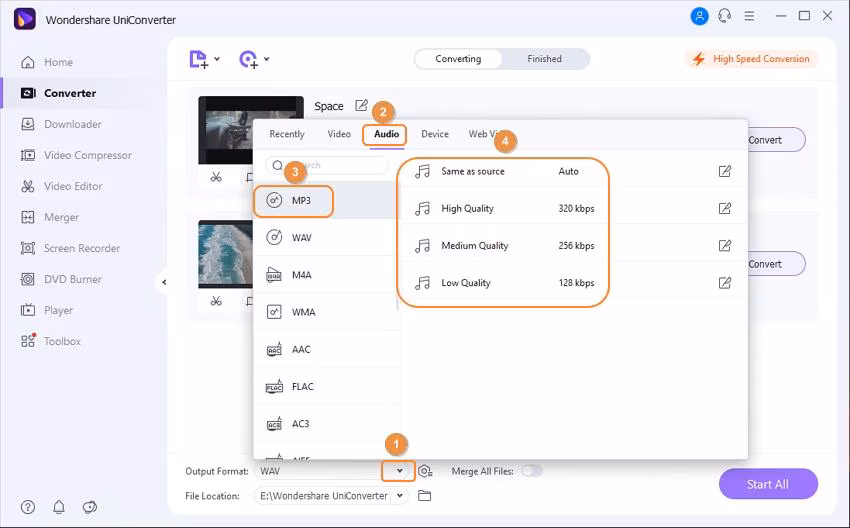
Task: Choose FLAC audio format
Action: [x=326, y=387]
